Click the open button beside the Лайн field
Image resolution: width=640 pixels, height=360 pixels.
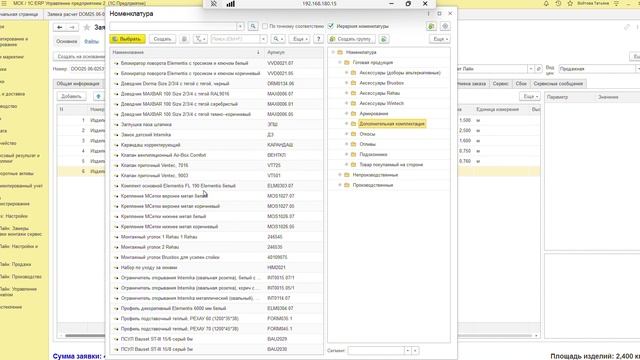coord(538,69)
